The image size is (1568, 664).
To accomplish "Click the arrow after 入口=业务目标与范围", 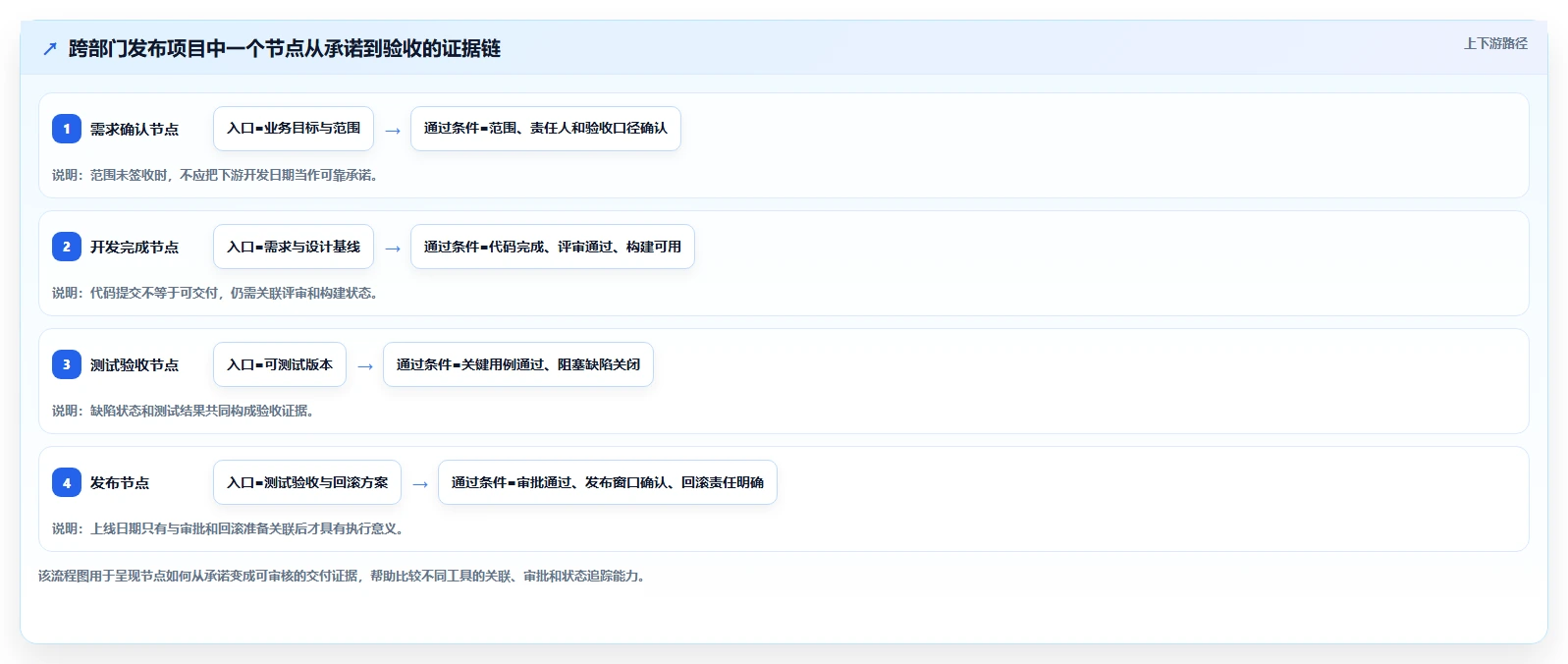I will 393,131.
